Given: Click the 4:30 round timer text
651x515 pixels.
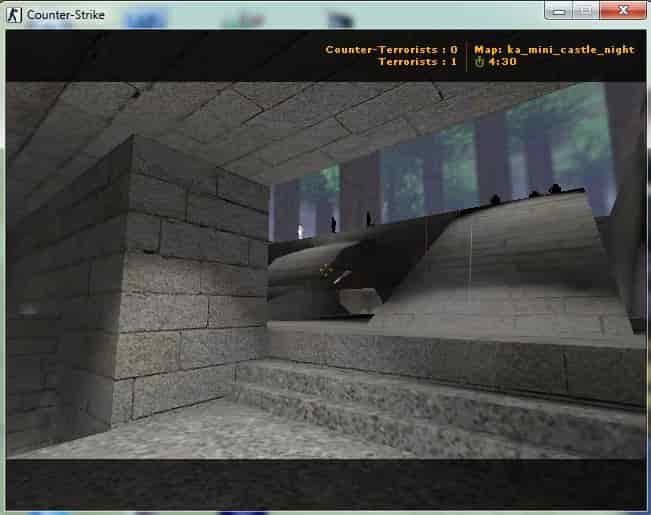Looking at the screenshot, I should click(x=502, y=62).
